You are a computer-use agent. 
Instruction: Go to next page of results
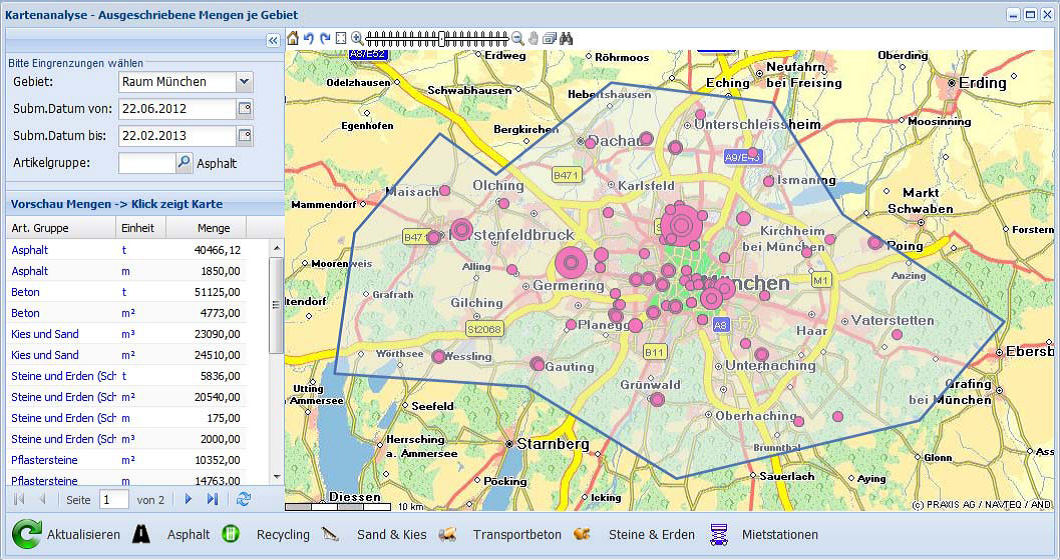tap(188, 498)
